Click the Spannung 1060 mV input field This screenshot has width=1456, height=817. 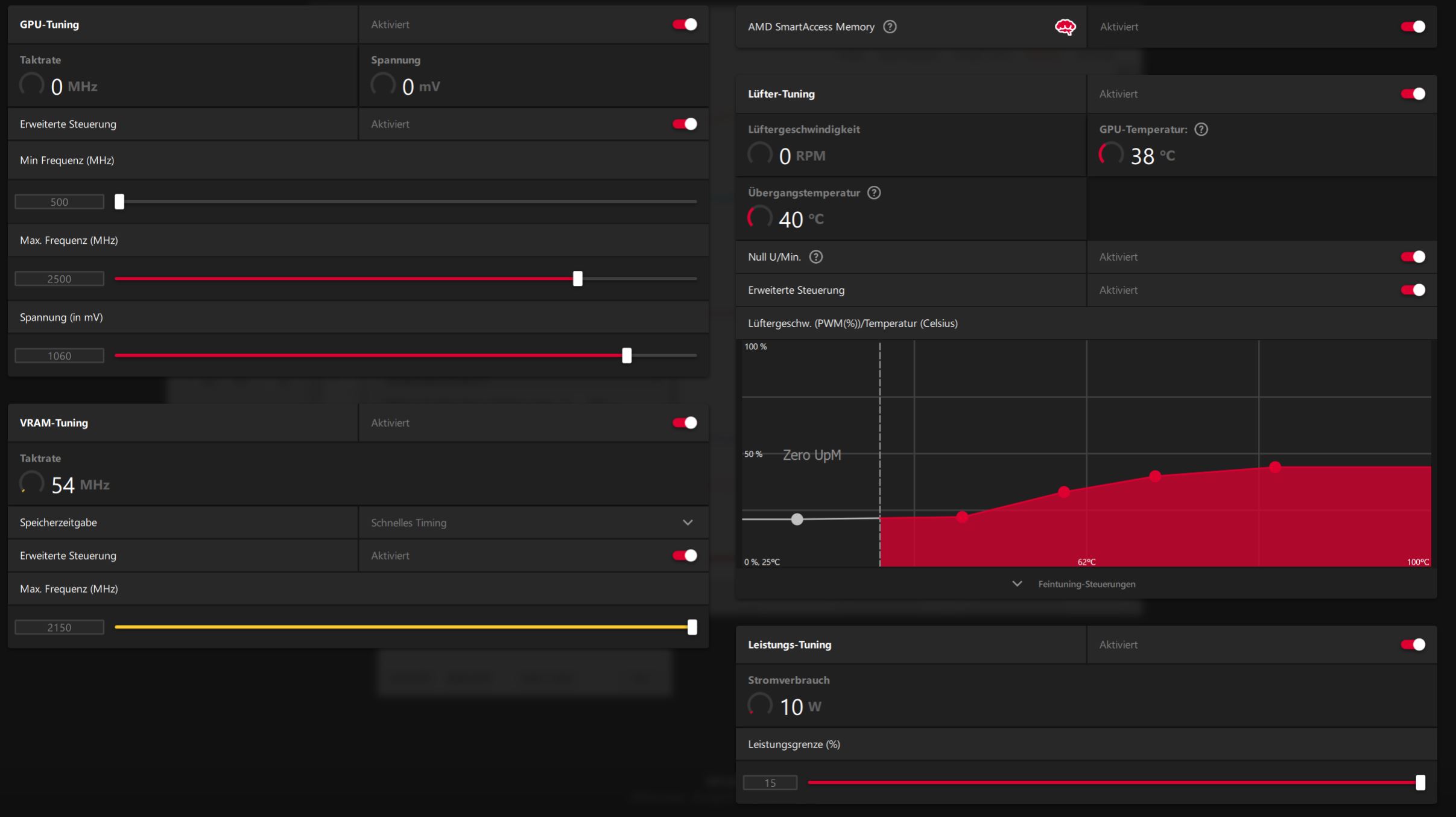tap(59, 356)
